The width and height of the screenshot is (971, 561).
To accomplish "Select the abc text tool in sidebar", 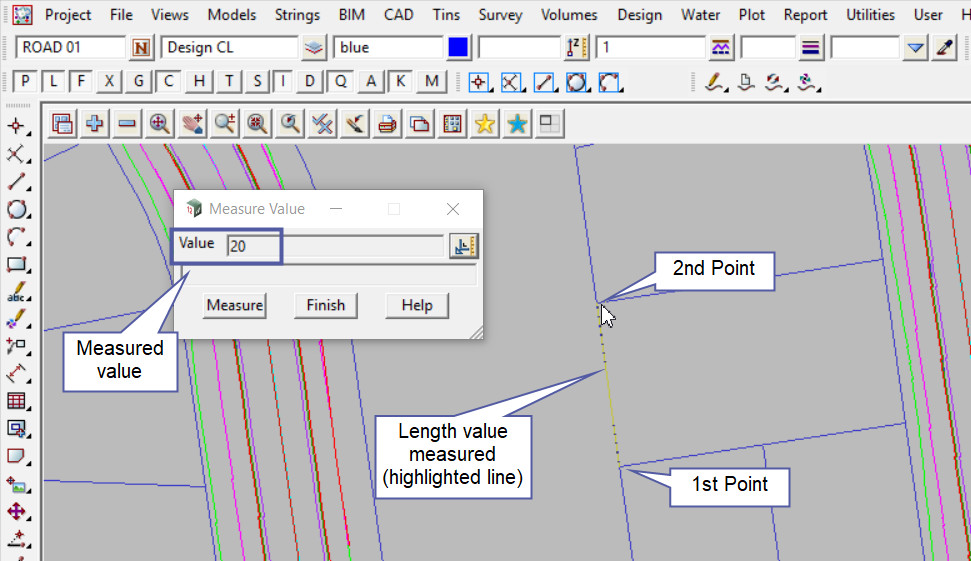I will [17, 292].
